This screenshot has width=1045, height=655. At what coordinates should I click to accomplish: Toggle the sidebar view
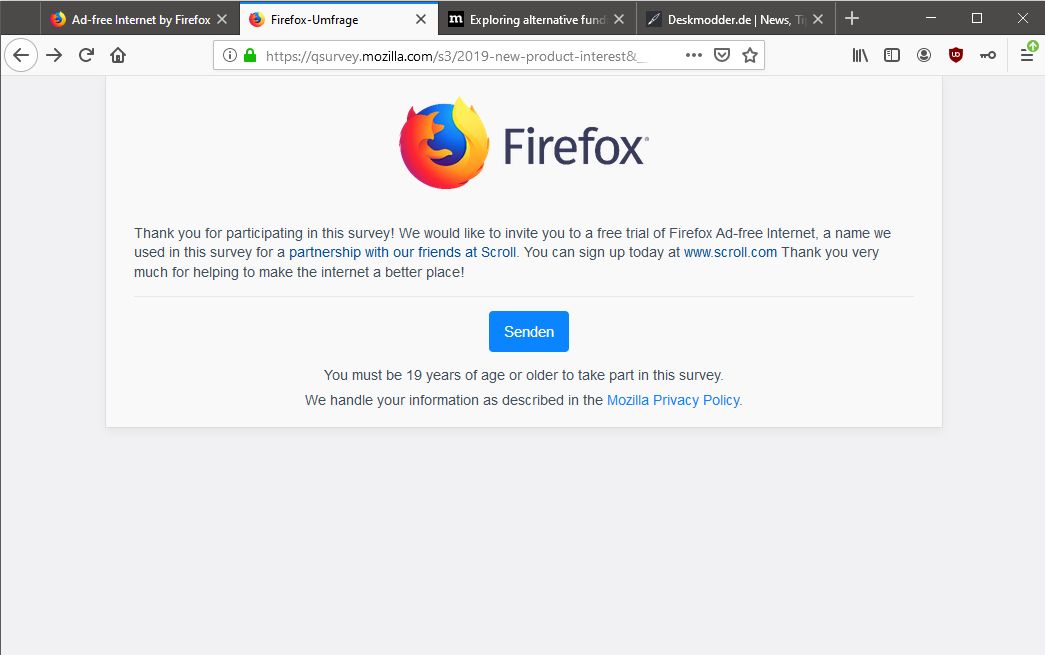click(x=892, y=55)
